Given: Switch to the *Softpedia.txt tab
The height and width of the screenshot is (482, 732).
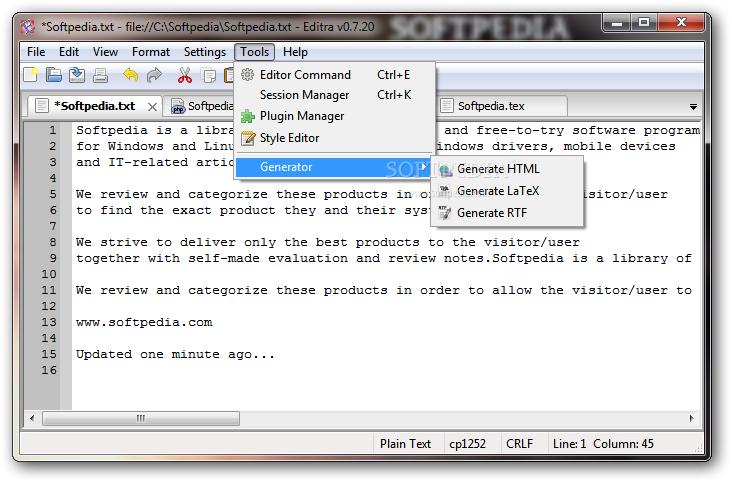Looking at the screenshot, I should point(94,106).
